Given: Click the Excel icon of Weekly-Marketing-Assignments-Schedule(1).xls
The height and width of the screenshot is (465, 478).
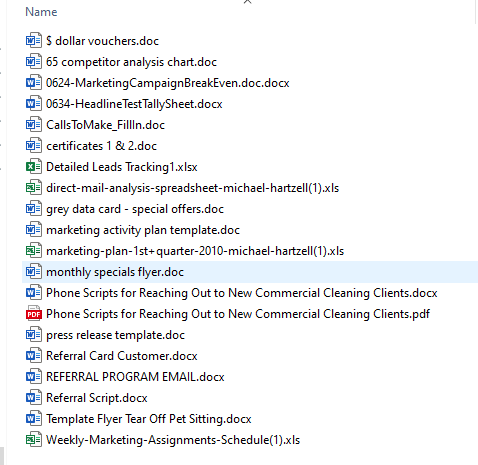Looking at the screenshot, I should (x=34, y=440).
